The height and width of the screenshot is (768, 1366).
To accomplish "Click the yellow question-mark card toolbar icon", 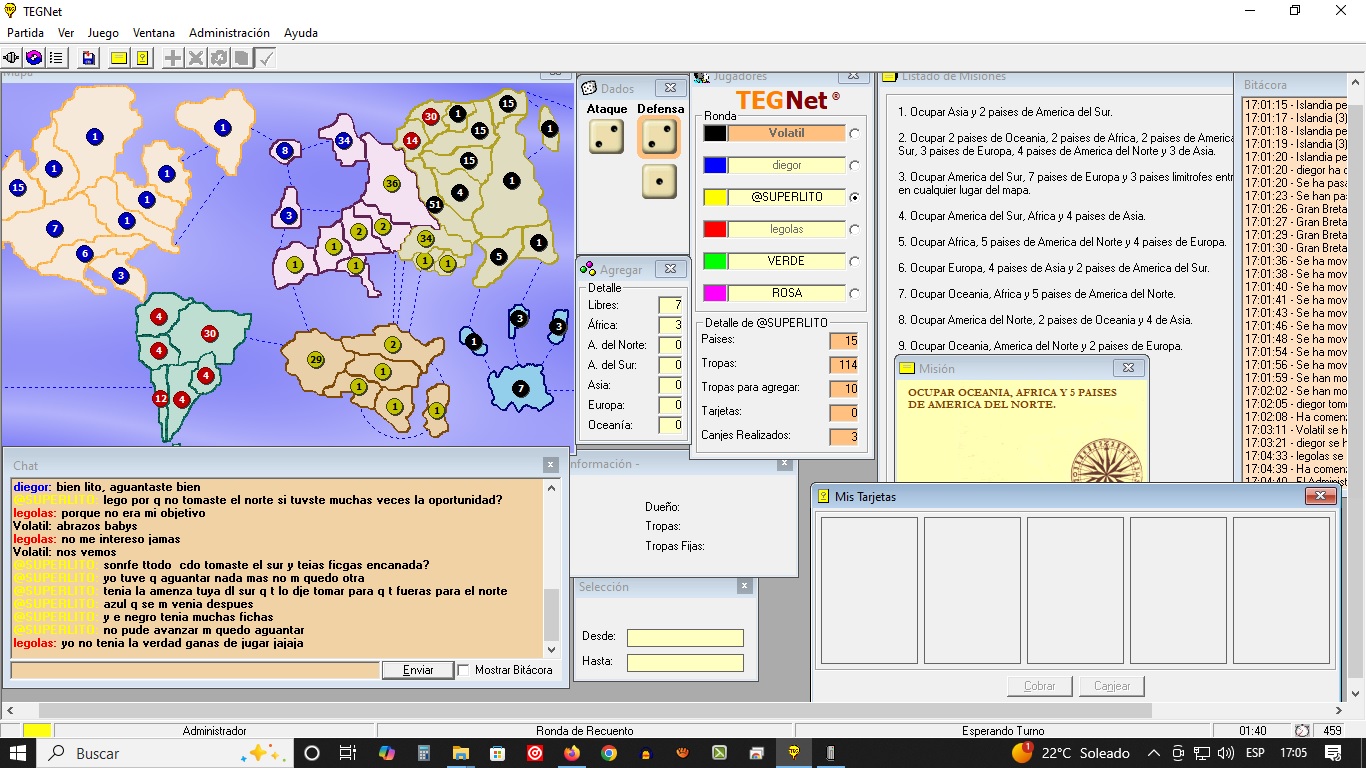I will pyautogui.click(x=143, y=58).
